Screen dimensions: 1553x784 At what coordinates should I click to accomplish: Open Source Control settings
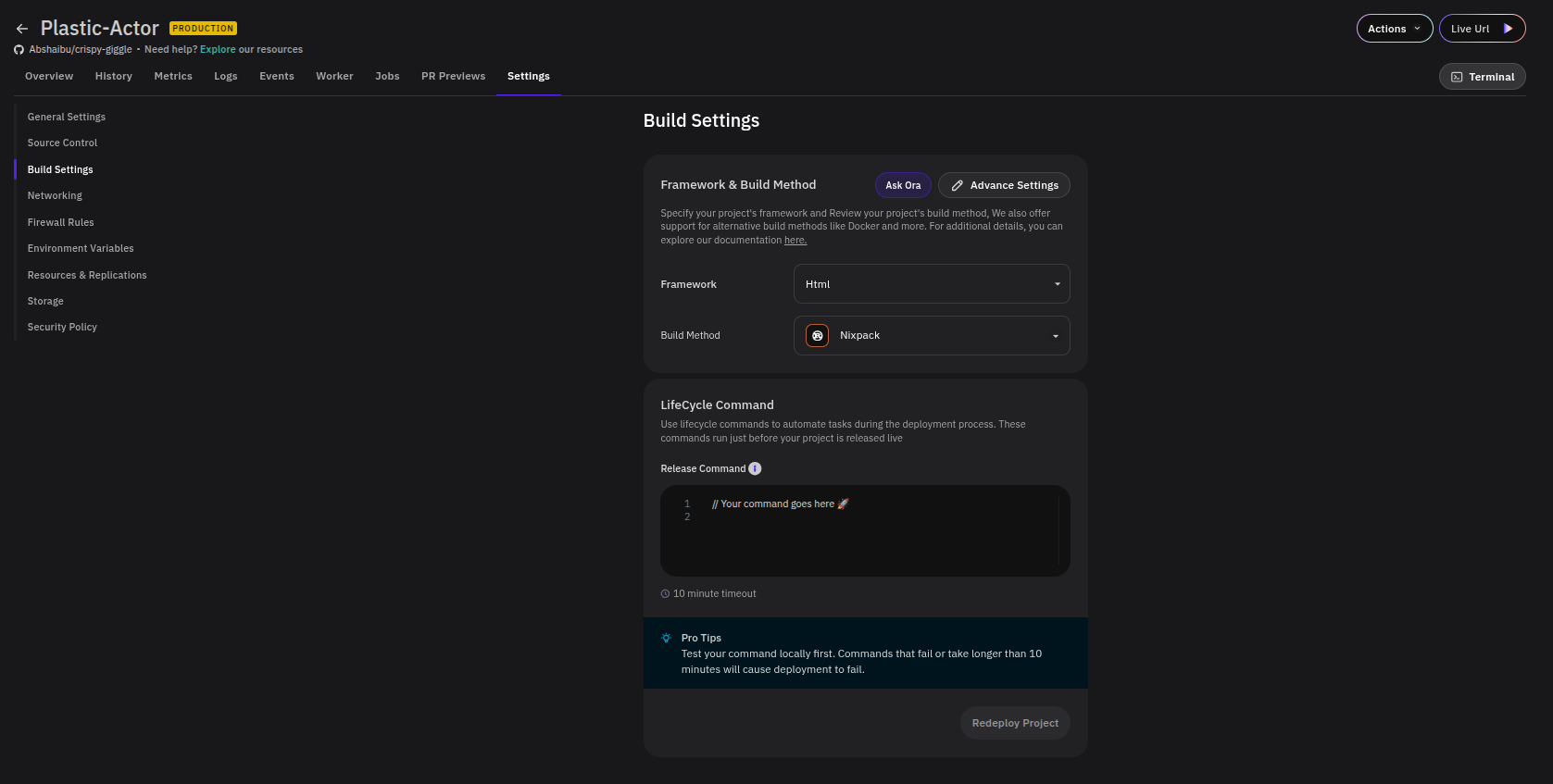point(62,143)
